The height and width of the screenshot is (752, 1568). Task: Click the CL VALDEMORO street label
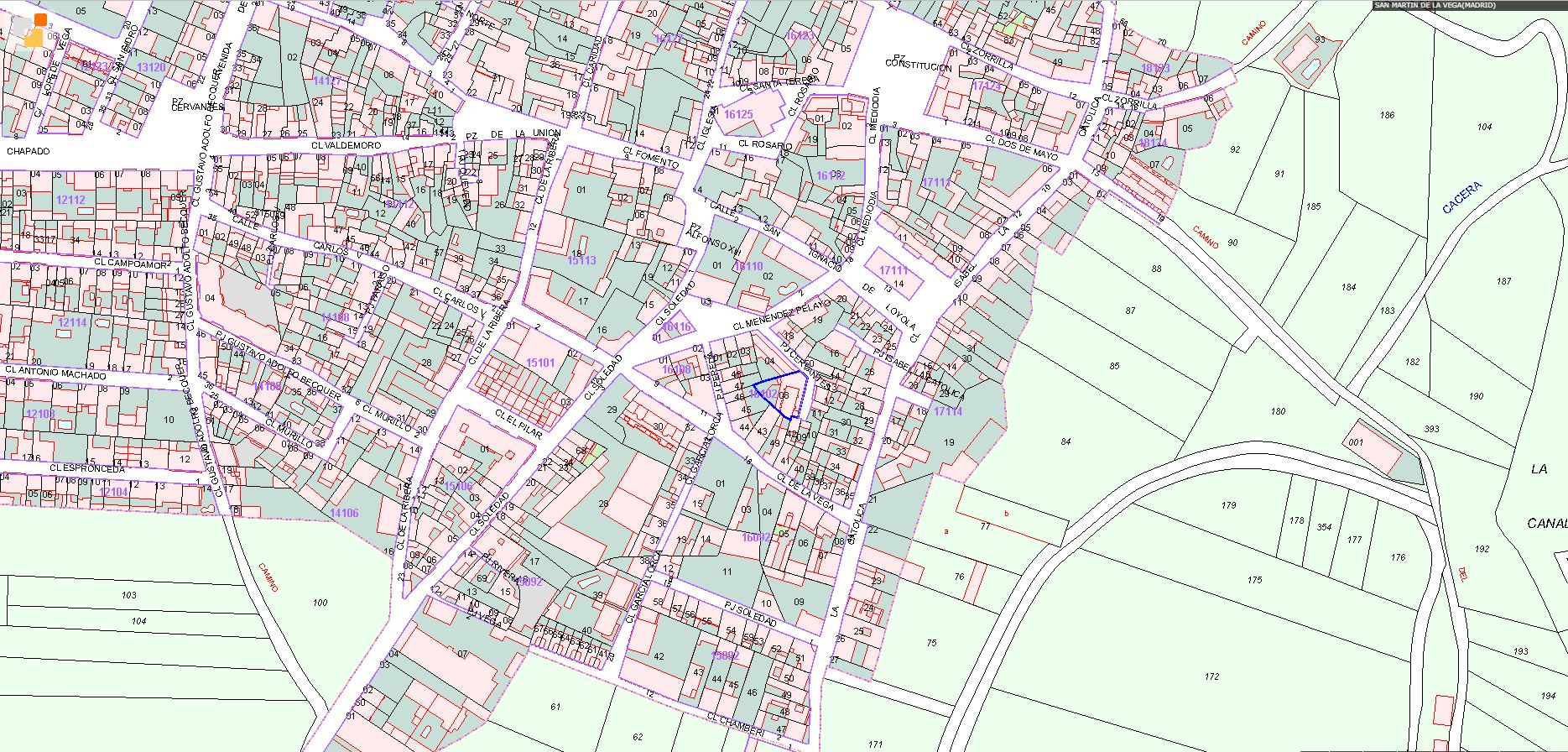345,145
